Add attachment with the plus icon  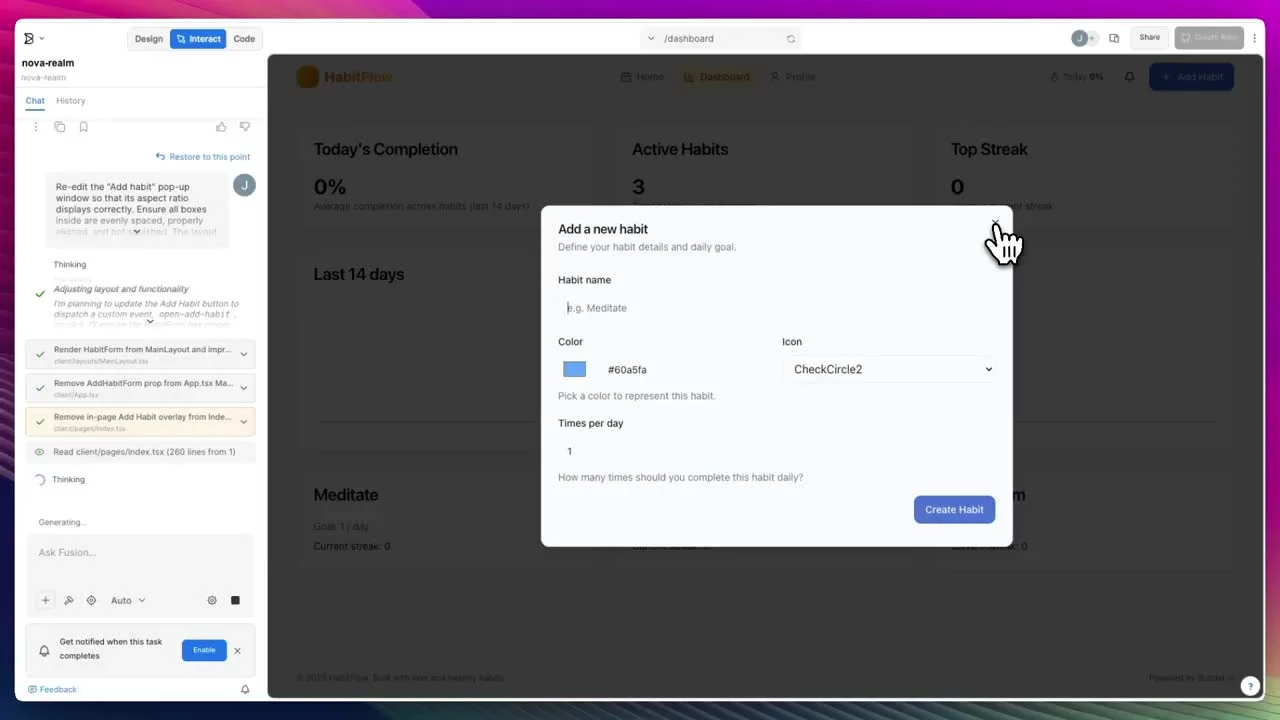[x=45, y=600]
